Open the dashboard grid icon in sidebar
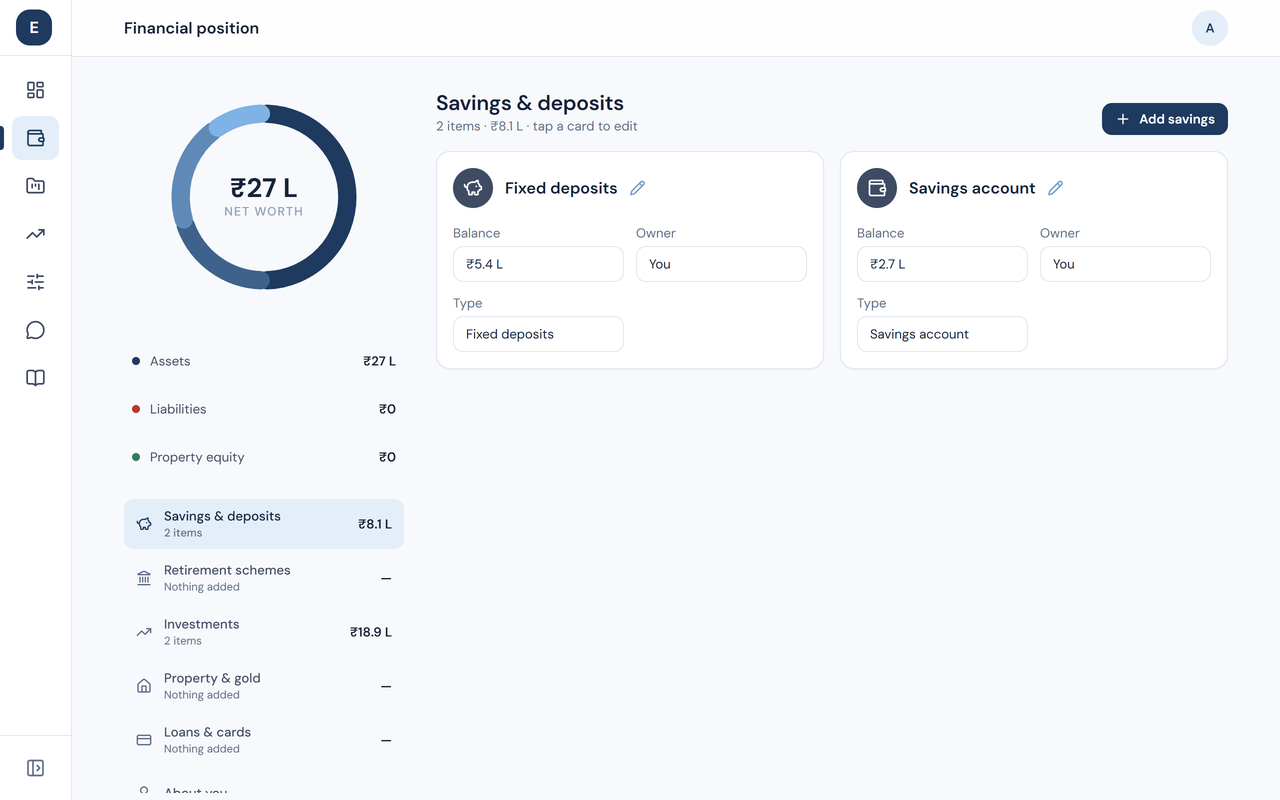Screen dimensions: 1280x800 [x=35, y=90]
